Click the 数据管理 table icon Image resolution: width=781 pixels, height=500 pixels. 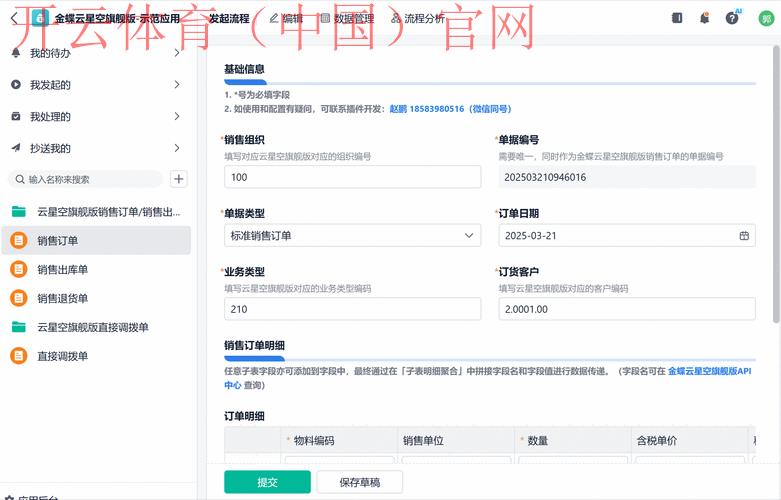pos(325,18)
